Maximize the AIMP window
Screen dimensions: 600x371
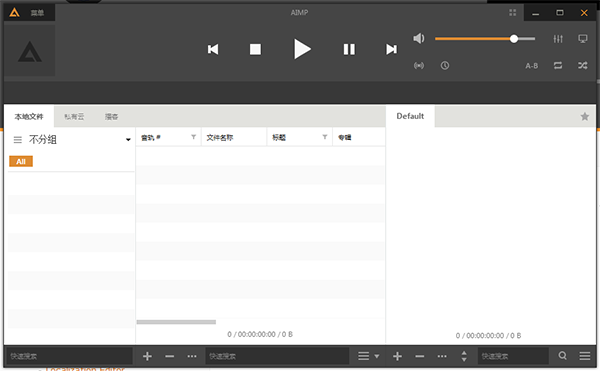559,13
